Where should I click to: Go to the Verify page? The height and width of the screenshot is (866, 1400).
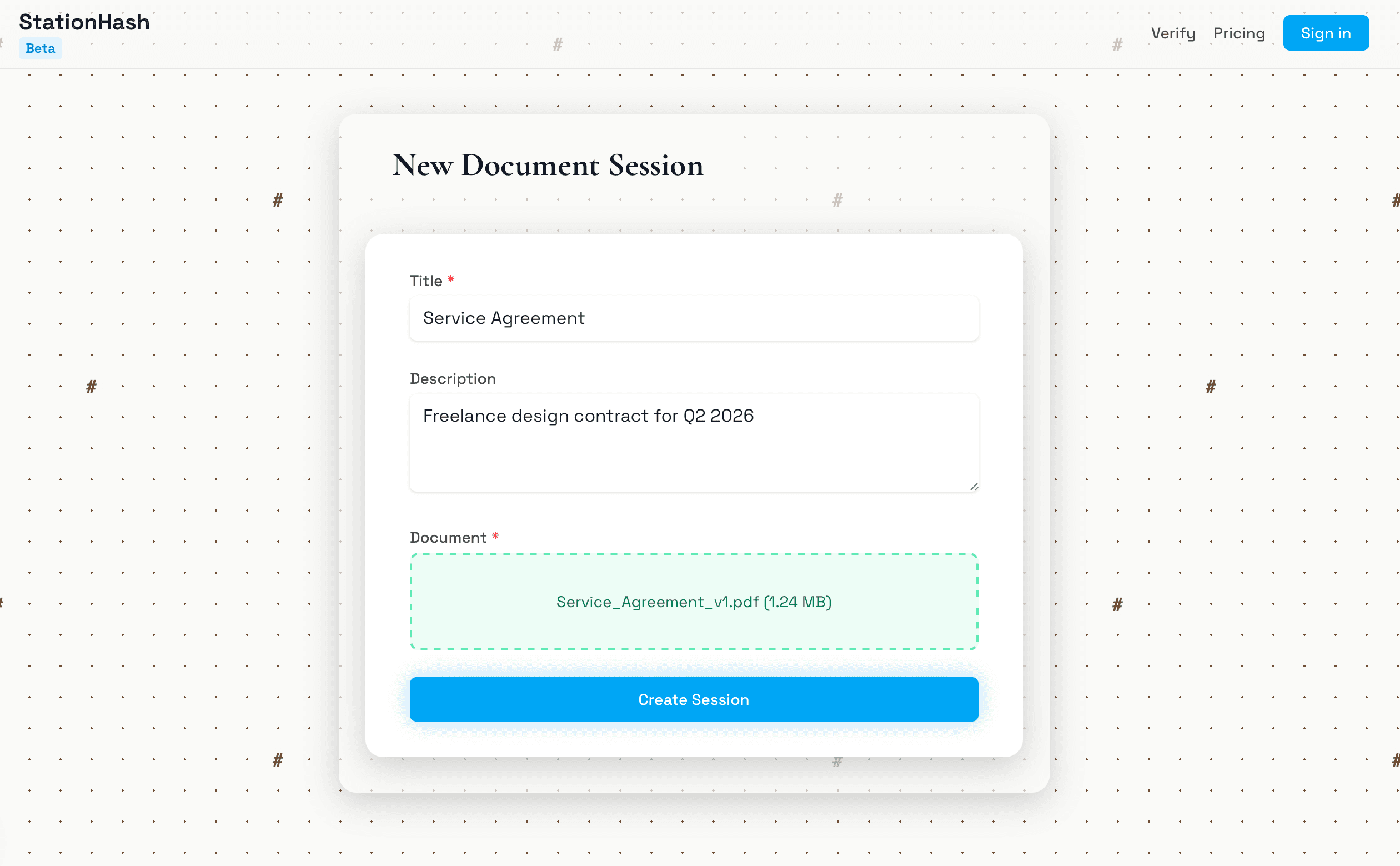point(1173,33)
